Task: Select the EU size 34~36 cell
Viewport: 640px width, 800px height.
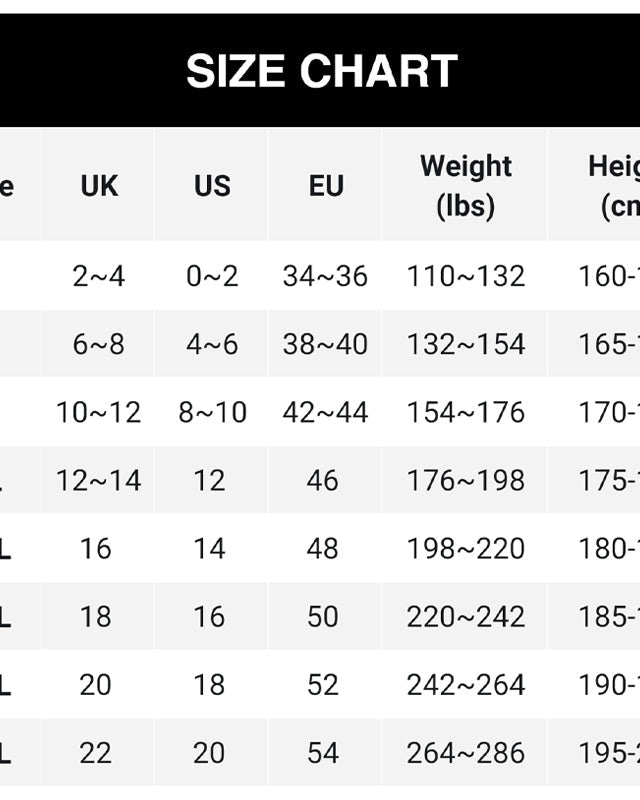Action: 325,276
